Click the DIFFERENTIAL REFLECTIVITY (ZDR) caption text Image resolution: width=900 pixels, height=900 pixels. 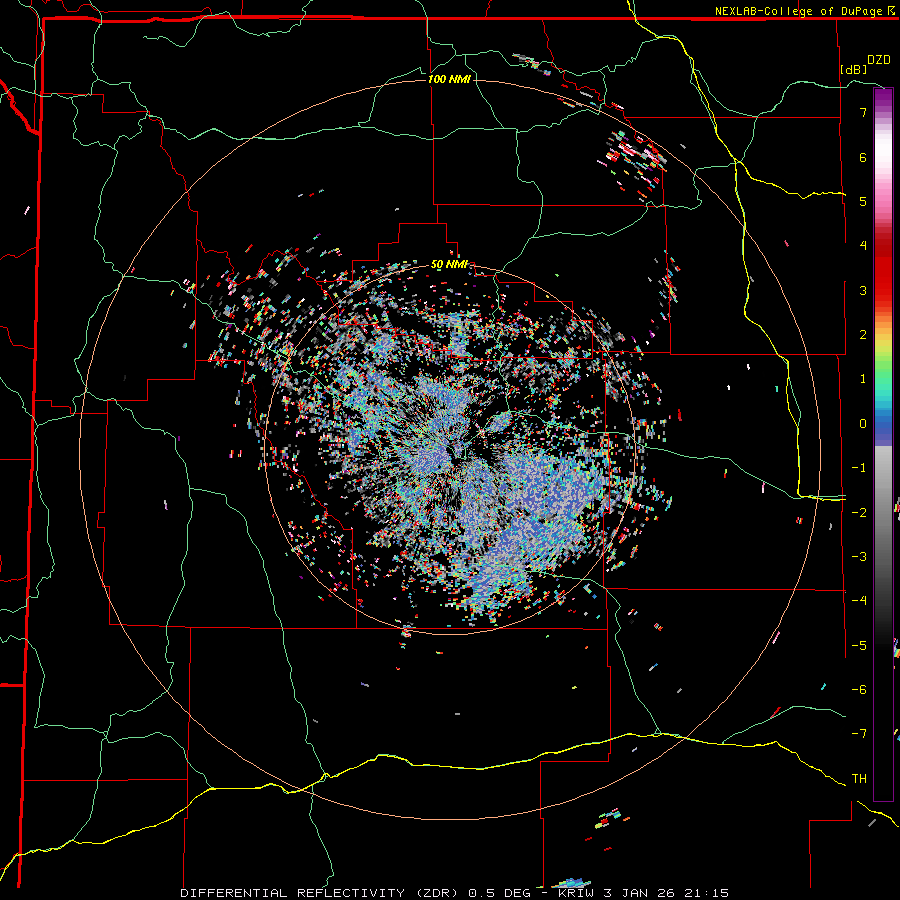[x=320, y=893]
